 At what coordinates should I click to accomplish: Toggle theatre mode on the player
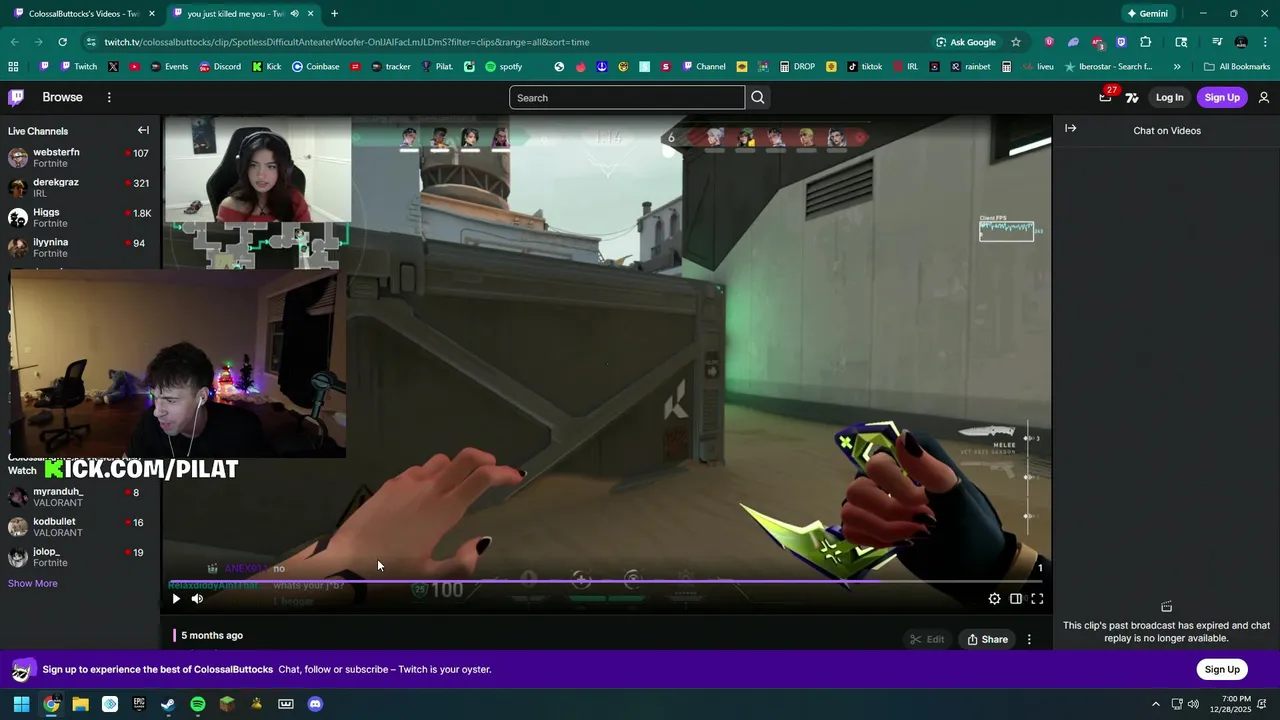(x=1016, y=599)
